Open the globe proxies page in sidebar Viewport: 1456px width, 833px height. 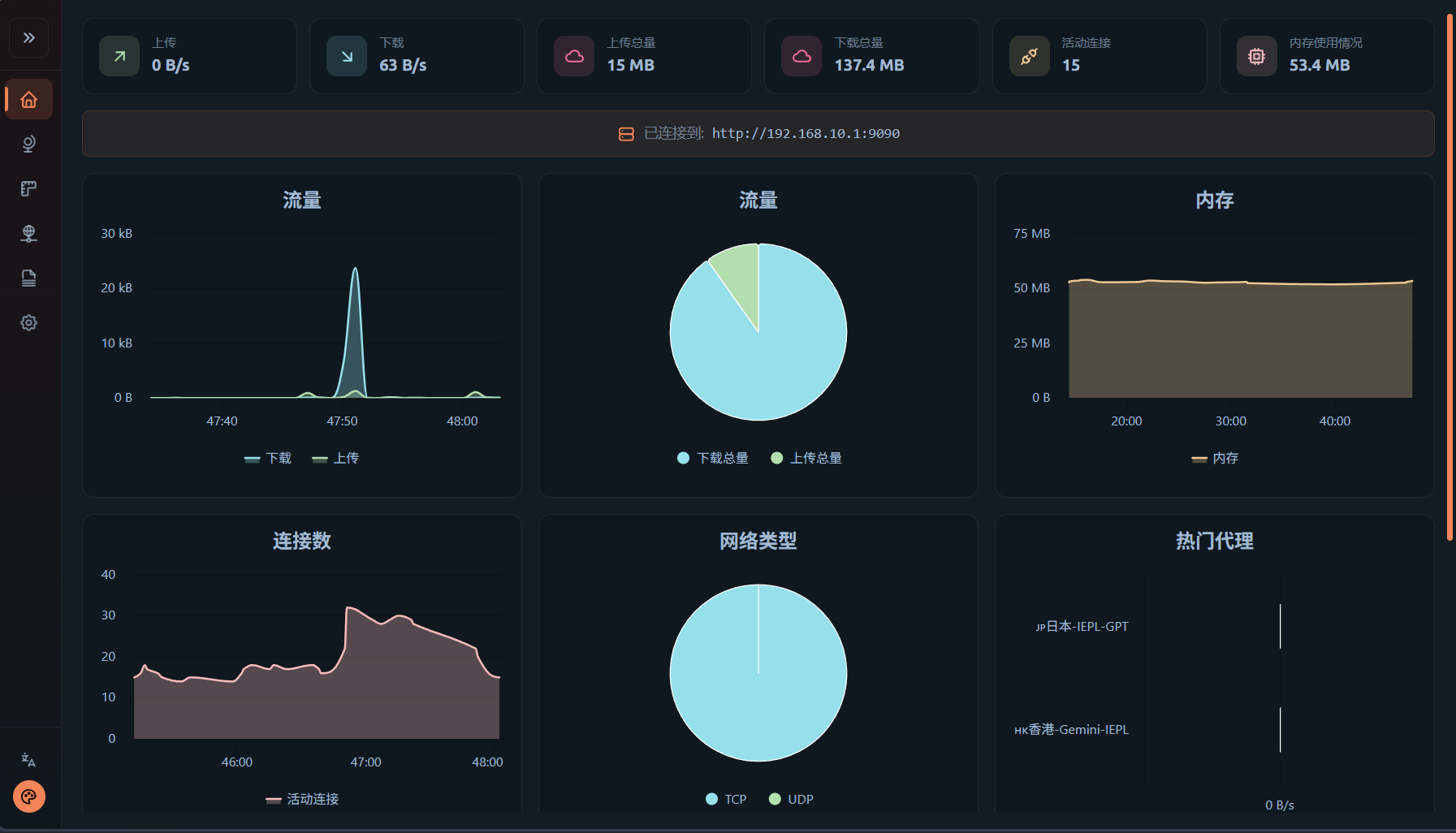click(29, 145)
